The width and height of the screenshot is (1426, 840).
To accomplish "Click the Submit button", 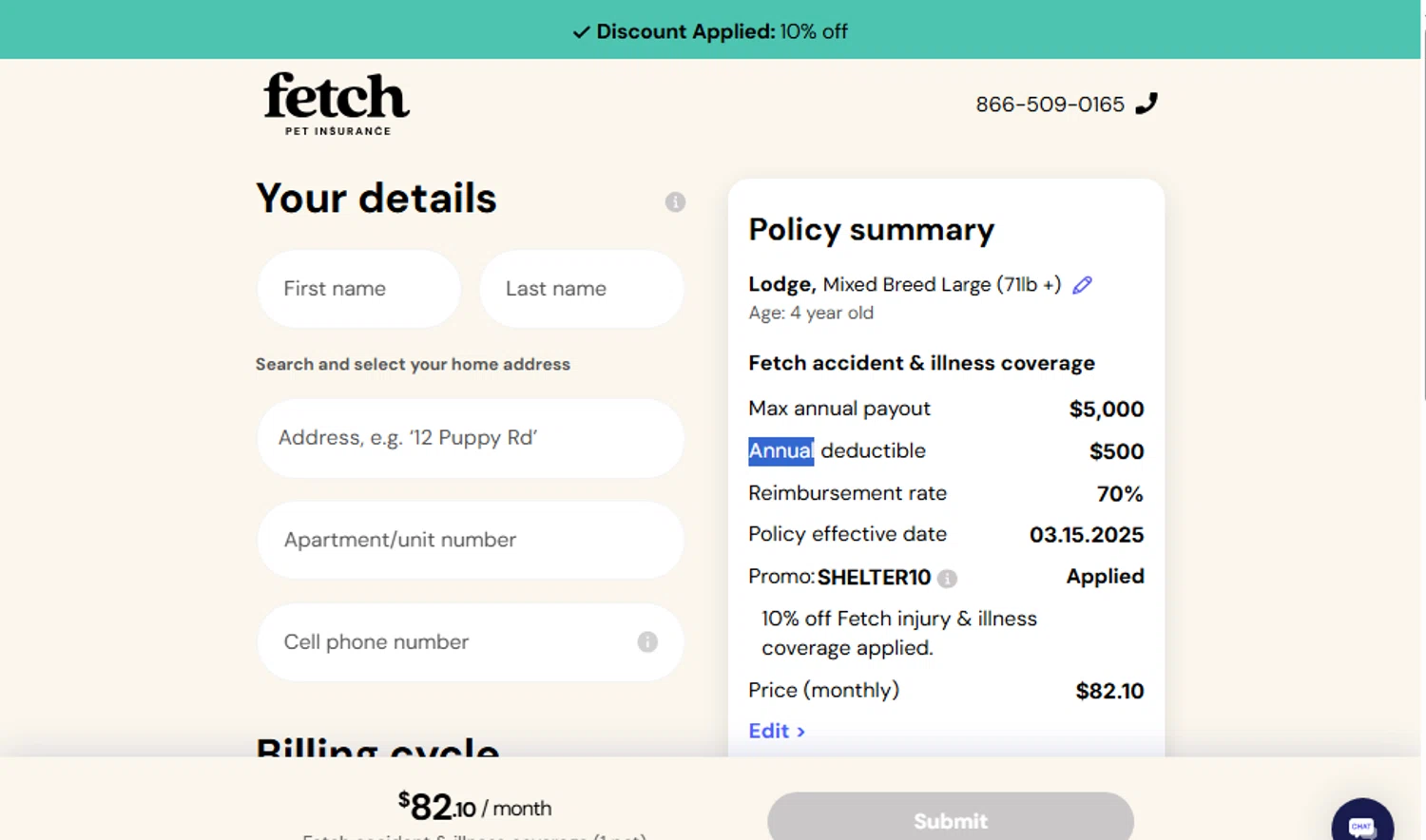I will tap(951, 819).
